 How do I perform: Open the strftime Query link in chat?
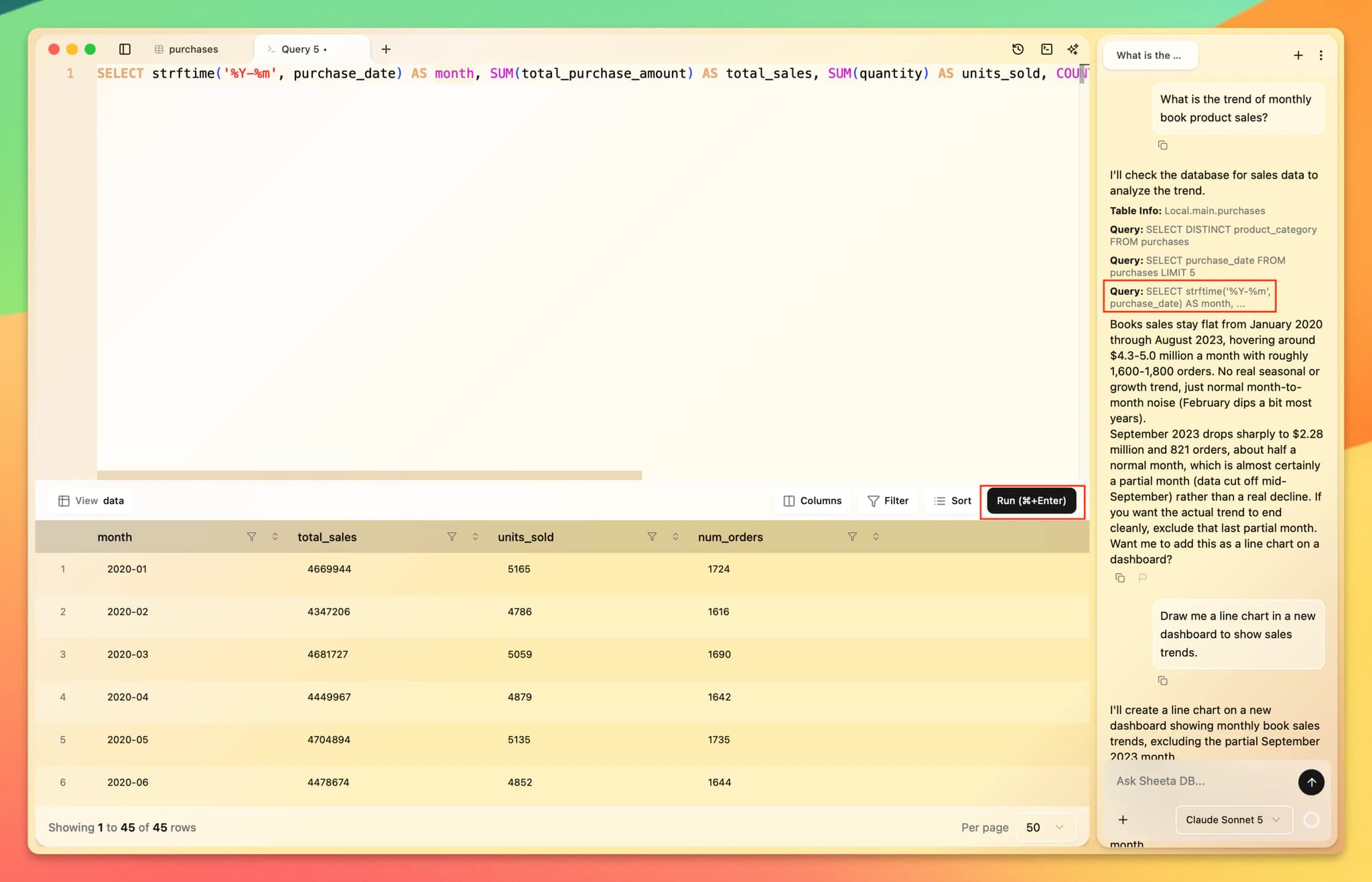pyautogui.click(x=1190, y=297)
